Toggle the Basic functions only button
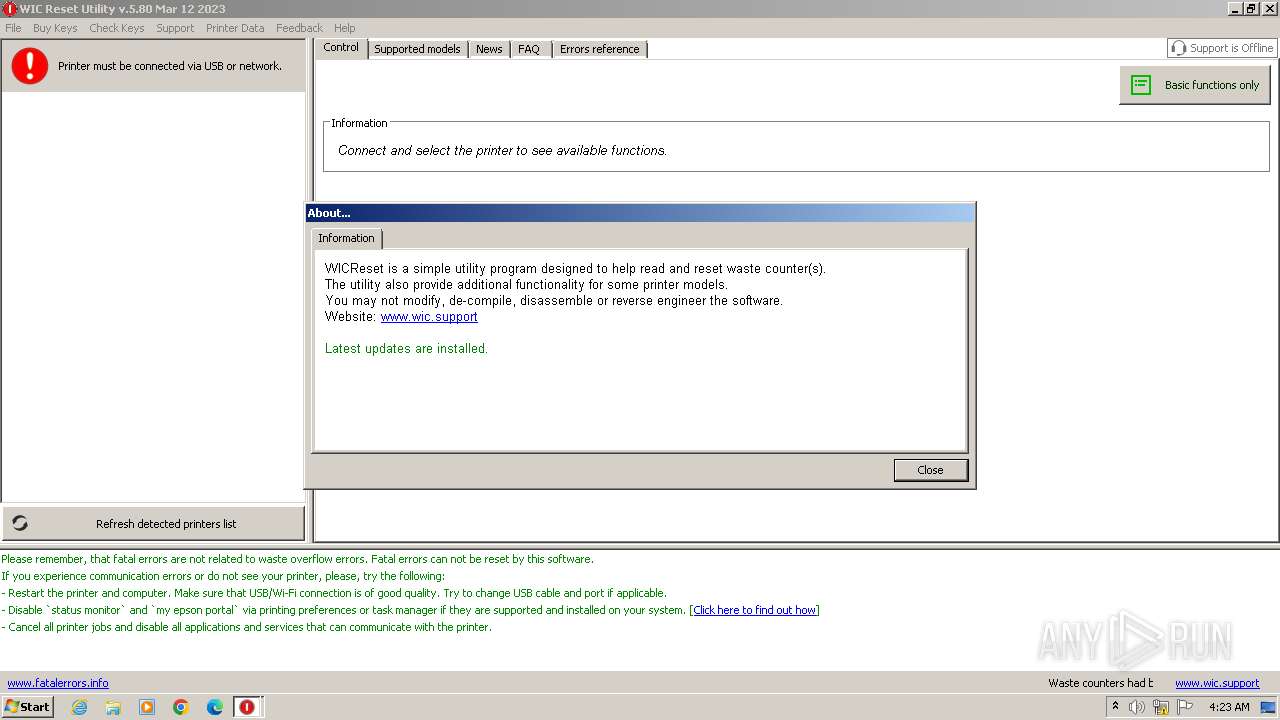1280x720 pixels. tap(1195, 85)
